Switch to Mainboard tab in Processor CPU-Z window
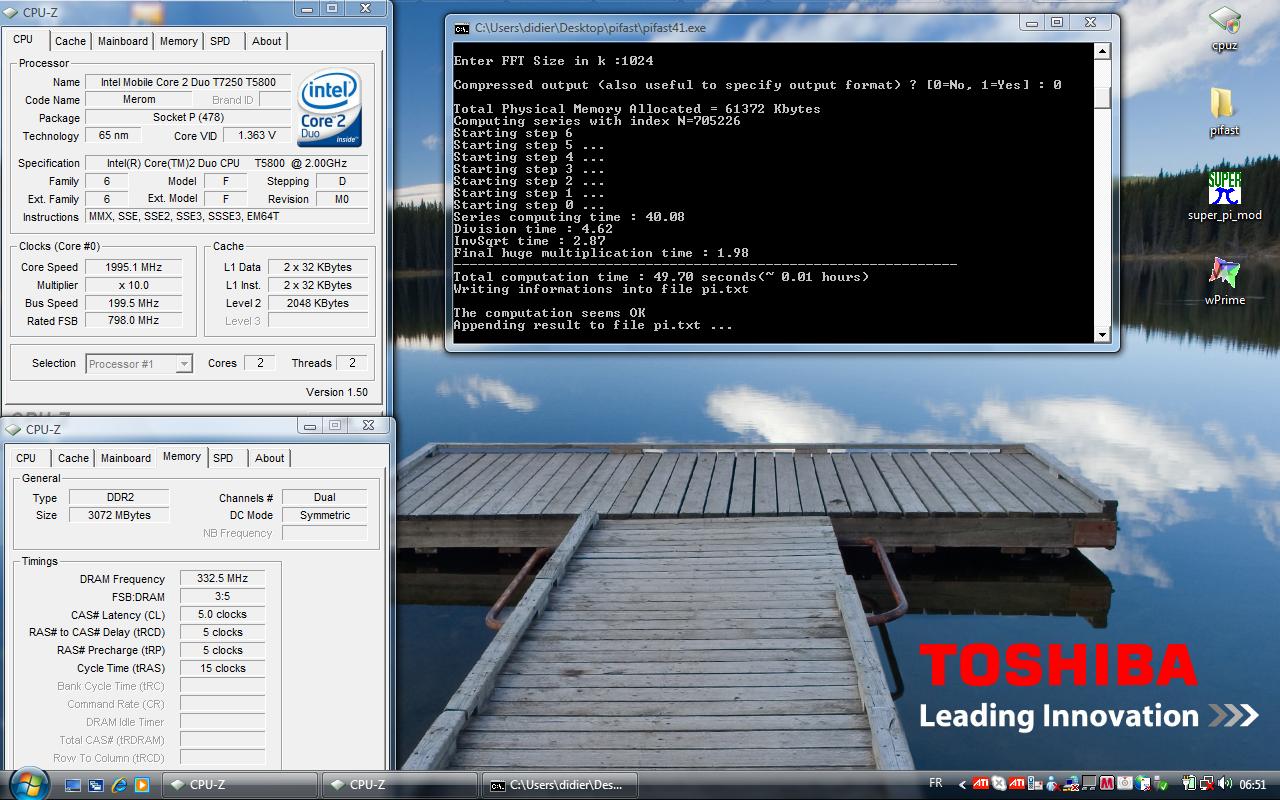This screenshot has height=800, width=1280. [x=123, y=41]
